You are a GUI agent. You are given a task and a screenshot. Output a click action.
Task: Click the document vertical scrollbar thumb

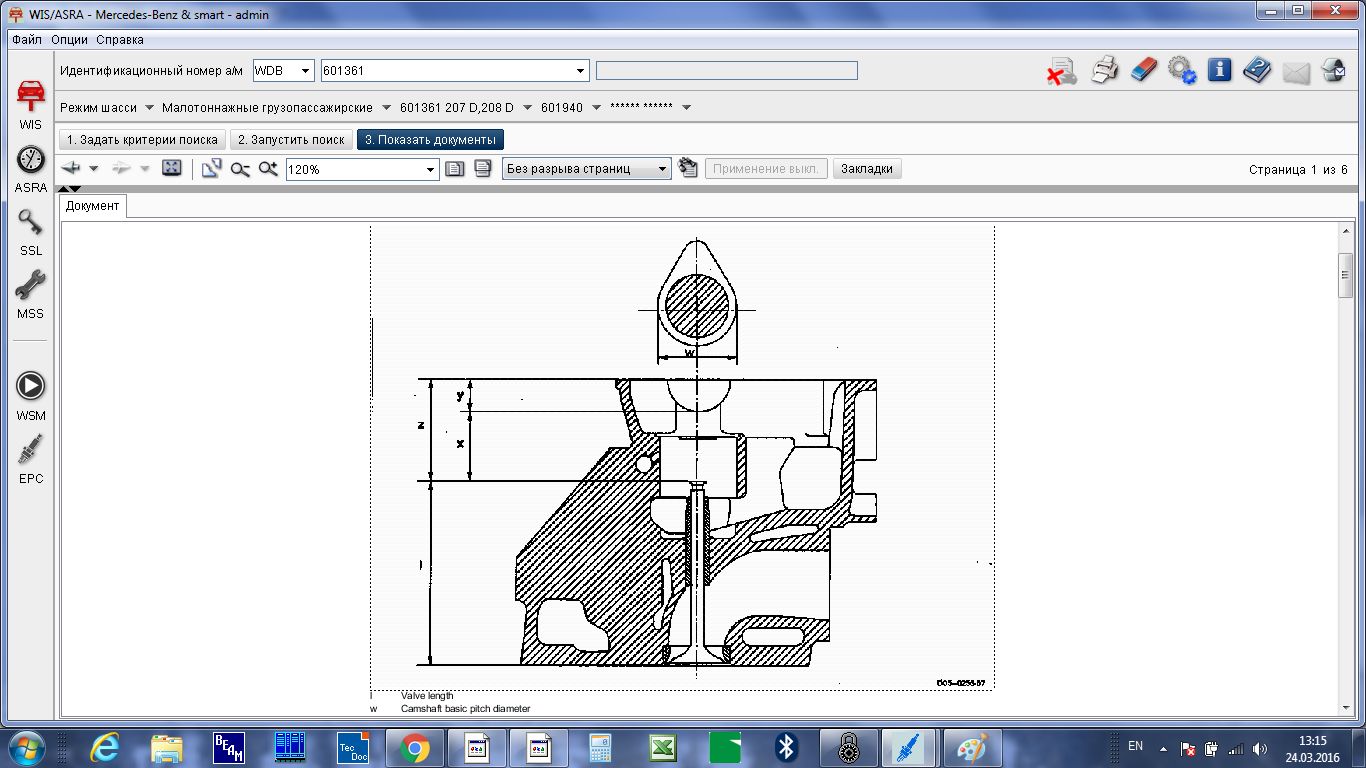pyautogui.click(x=1346, y=275)
